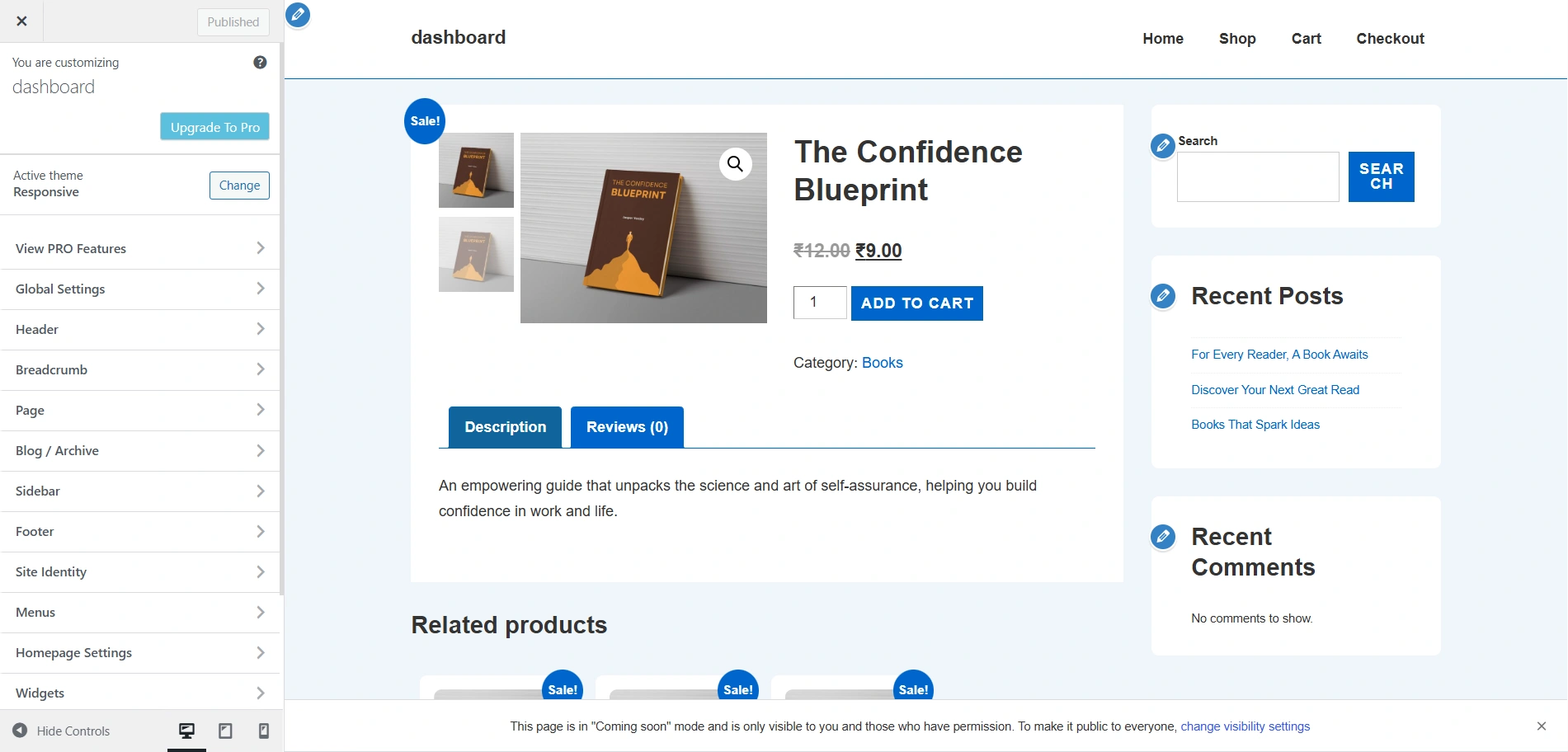This screenshot has width=1568, height=752.
Task: Open the Shop menu item
Action: [1237, 39]
